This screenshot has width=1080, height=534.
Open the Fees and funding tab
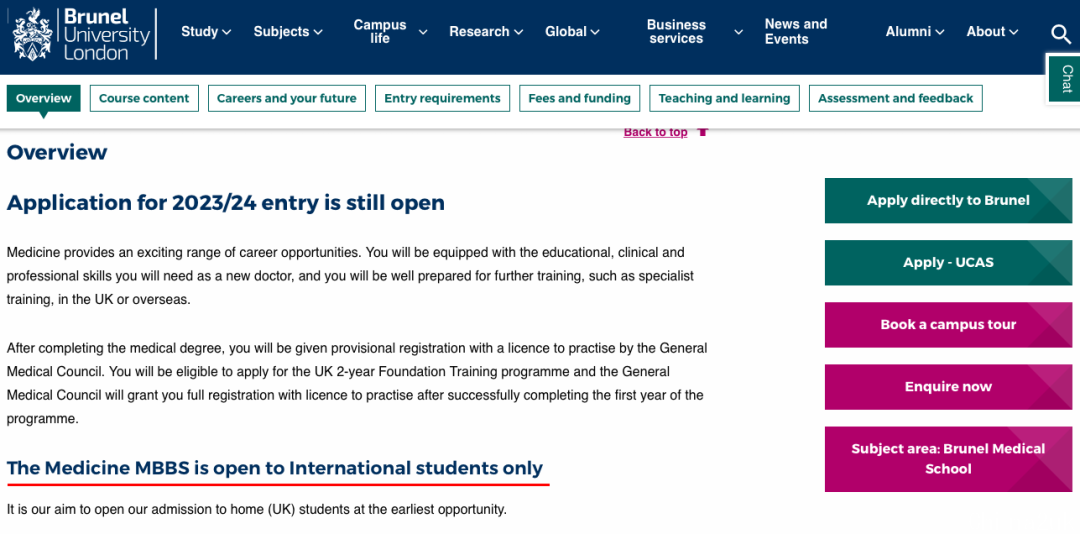click(x=579, y=99)
